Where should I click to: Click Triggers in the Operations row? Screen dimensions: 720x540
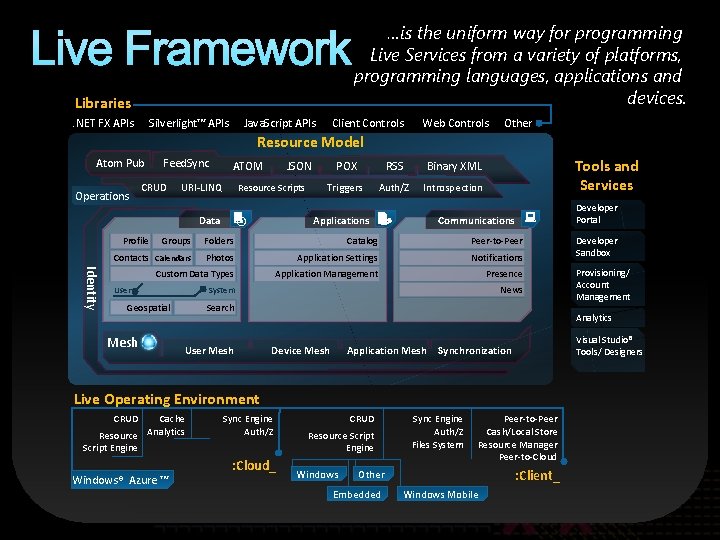point(344,188)
